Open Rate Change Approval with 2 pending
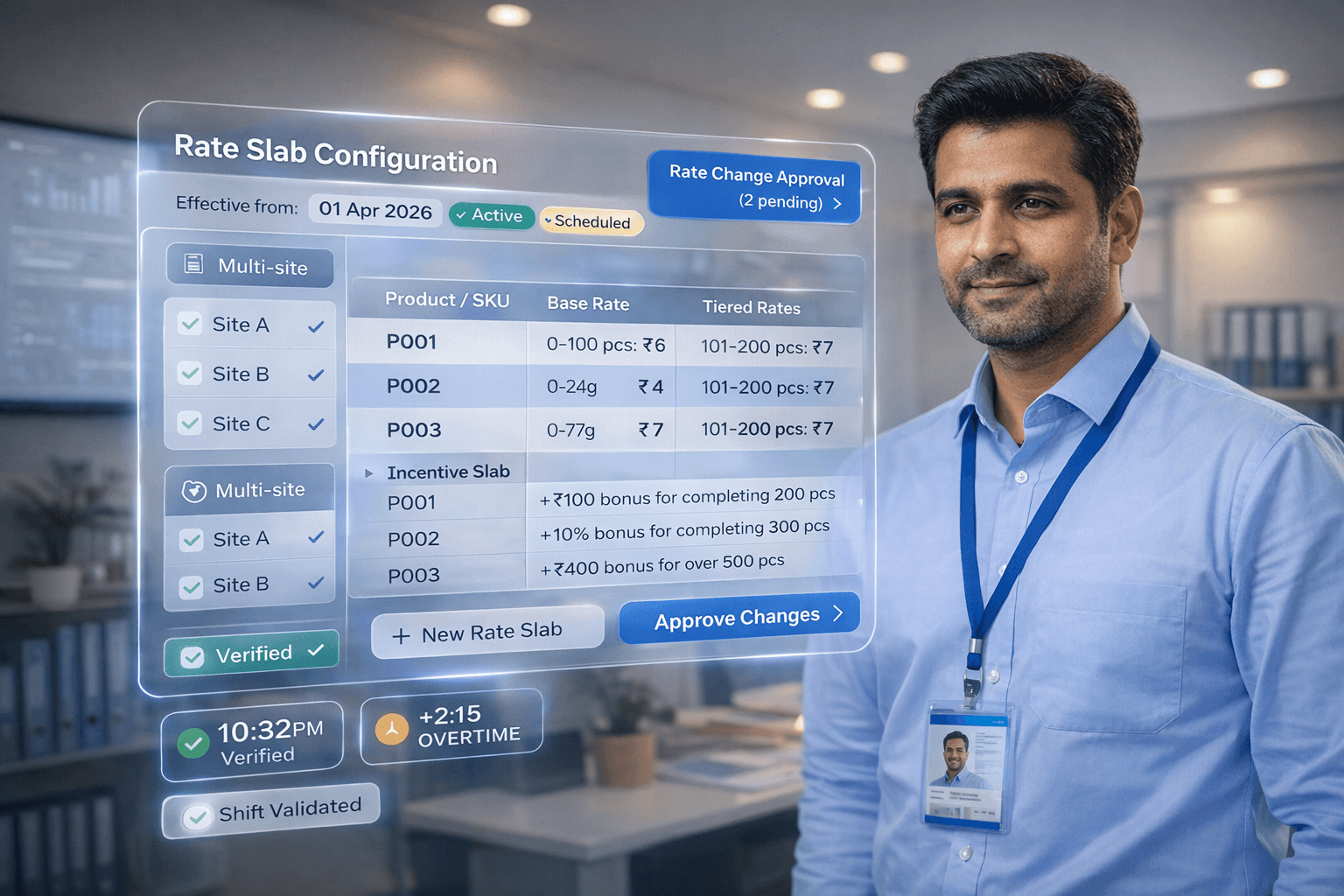1344x896 pixels. (753, 185)
